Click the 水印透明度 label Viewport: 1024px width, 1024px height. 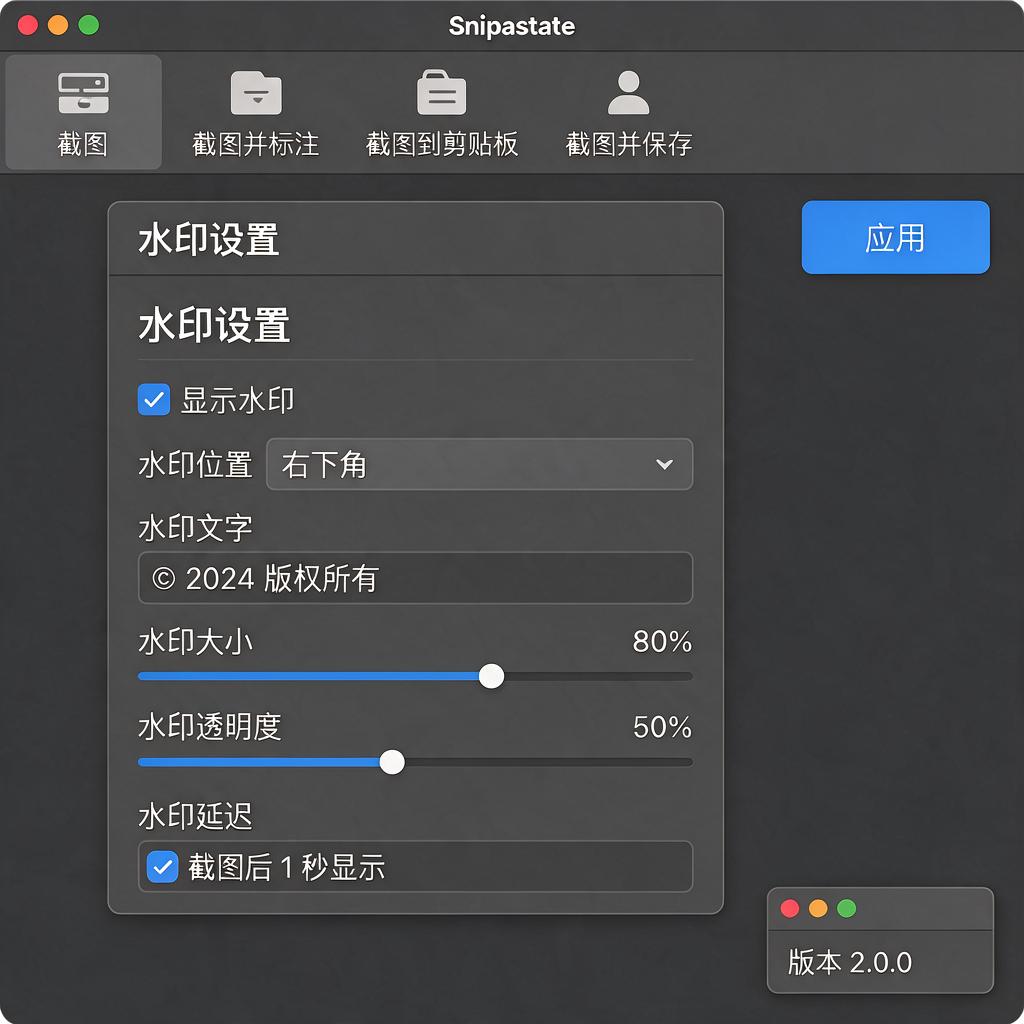click(x=210, y=727)
